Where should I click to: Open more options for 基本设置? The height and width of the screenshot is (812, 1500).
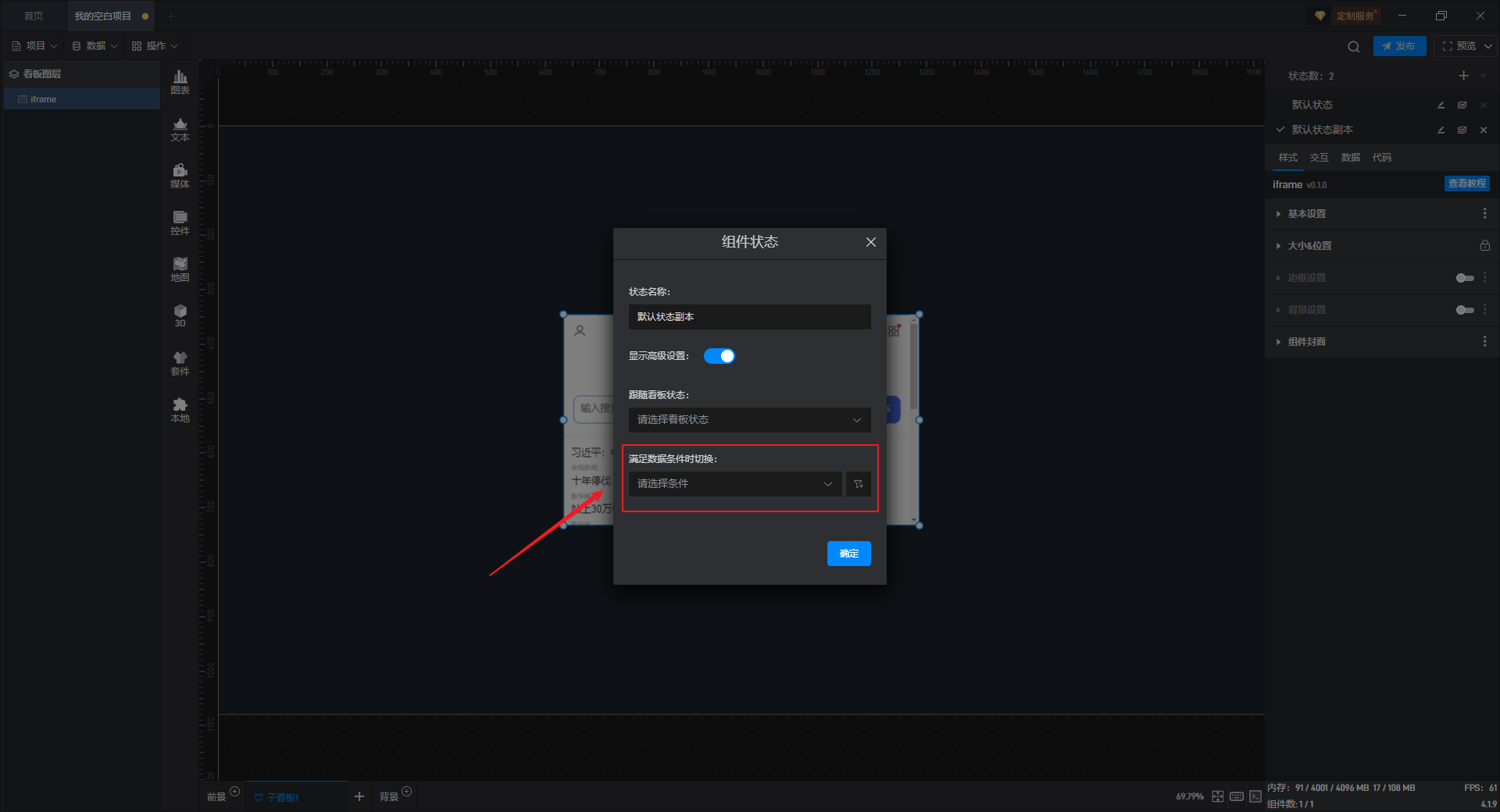1484,213
